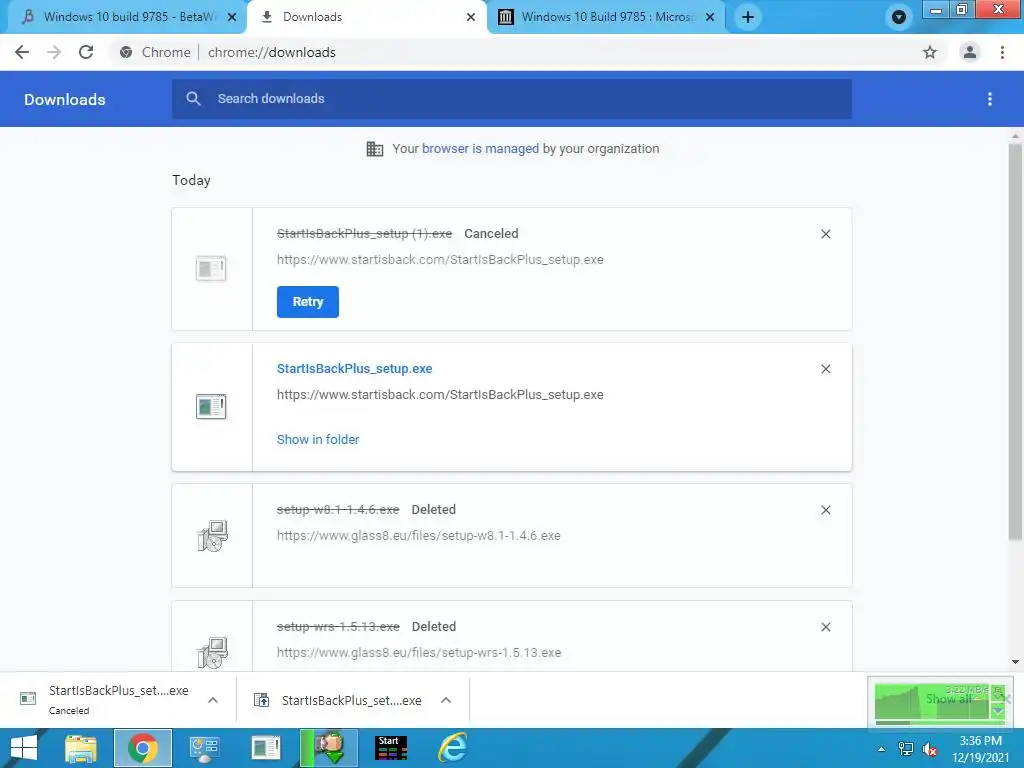Show StartIsBackPlus_setup.exe in folder
The width and height of the screenshot is (1024, 768).
(x=318, y=440)
